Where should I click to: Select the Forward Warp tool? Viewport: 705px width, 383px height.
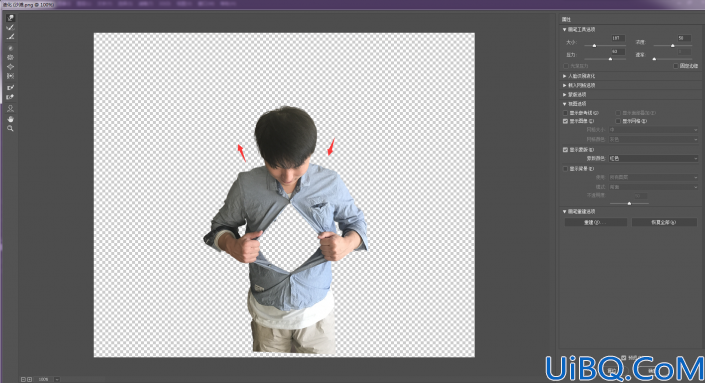coord(10,18)
